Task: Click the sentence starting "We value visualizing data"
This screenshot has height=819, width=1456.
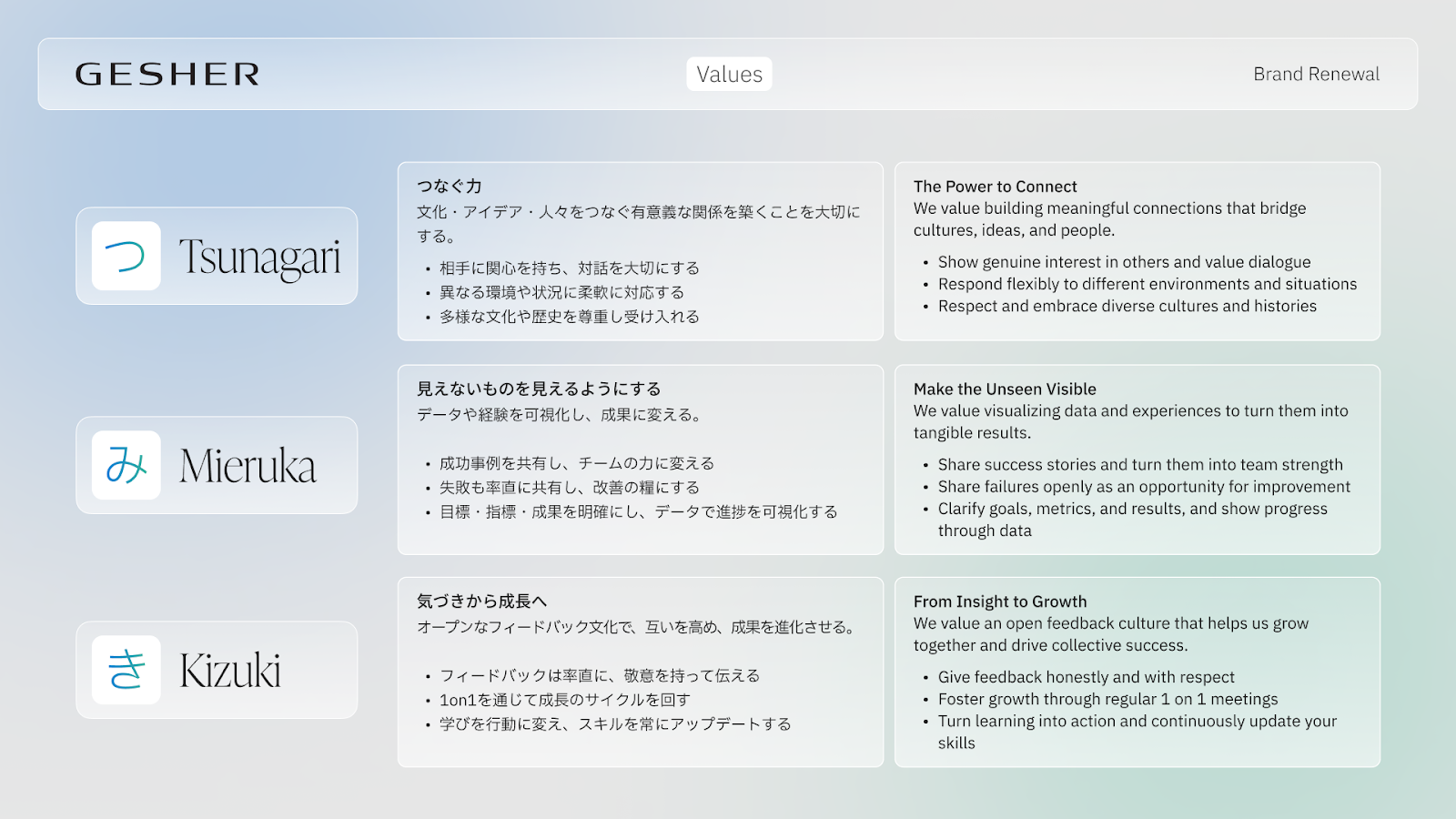Action: 1131,422
